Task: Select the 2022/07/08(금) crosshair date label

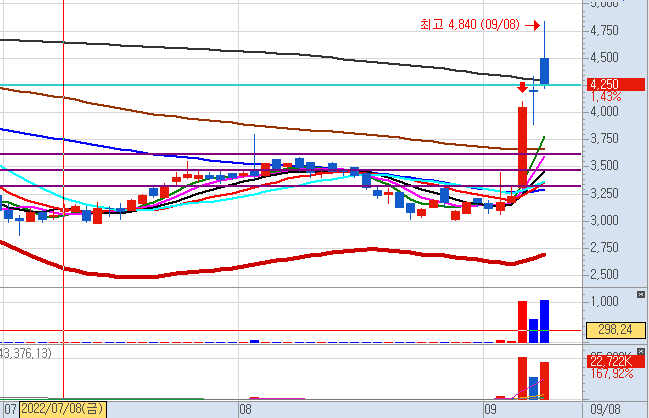Action: 63,409
